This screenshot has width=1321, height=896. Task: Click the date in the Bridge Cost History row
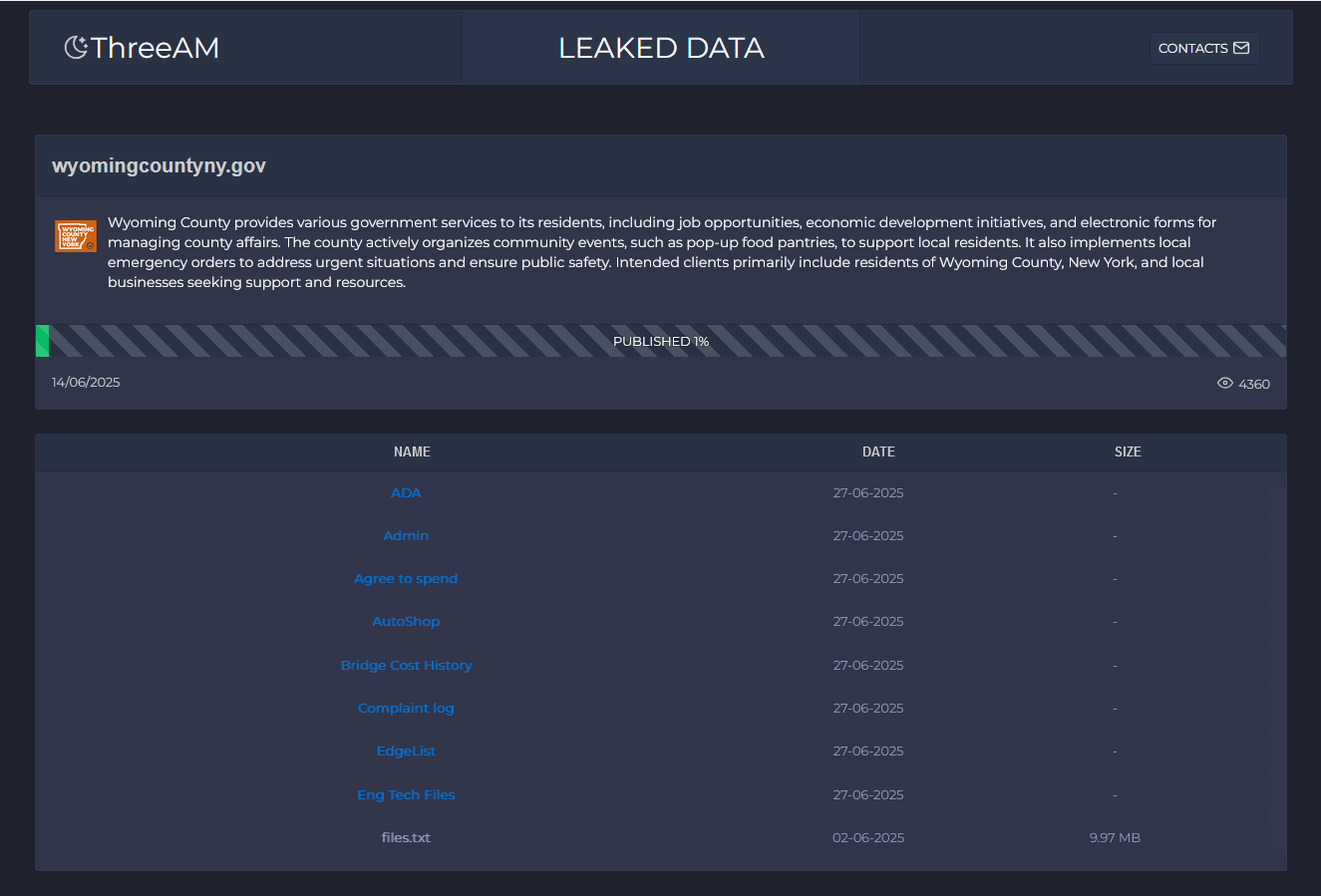(x=868, y=665)
